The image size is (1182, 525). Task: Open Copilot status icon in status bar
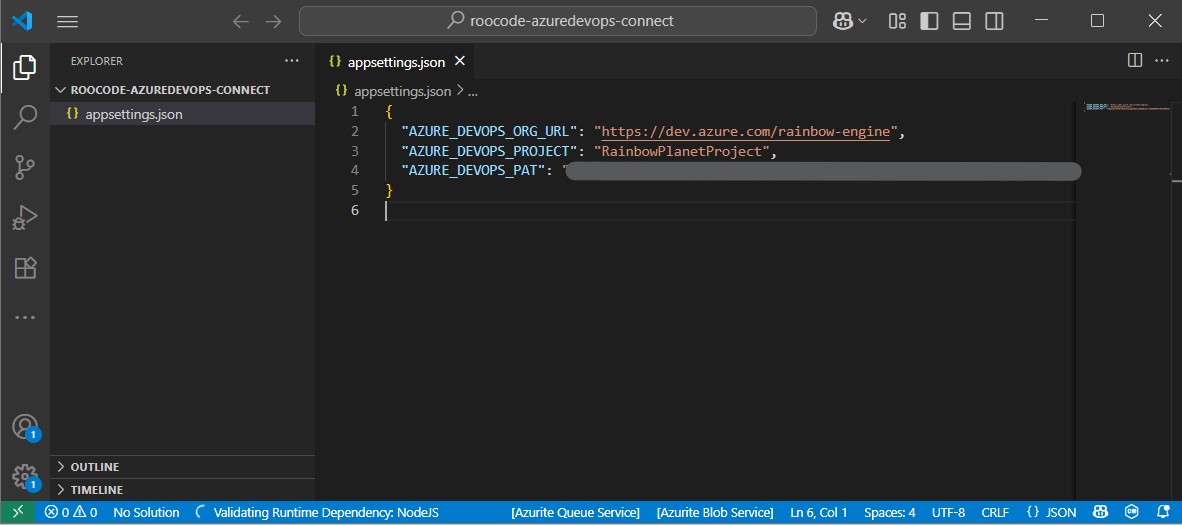pyautogui.click(x=1101, y=512)
